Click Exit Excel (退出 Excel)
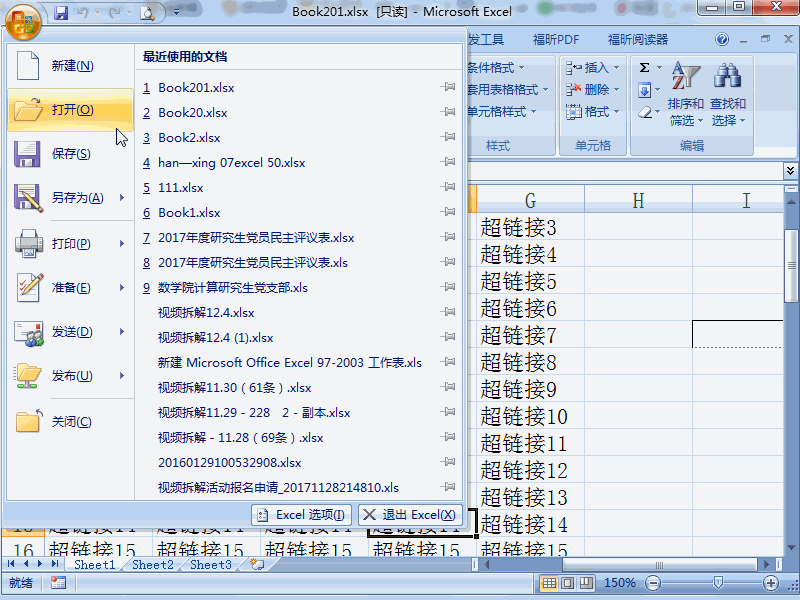 410,515
